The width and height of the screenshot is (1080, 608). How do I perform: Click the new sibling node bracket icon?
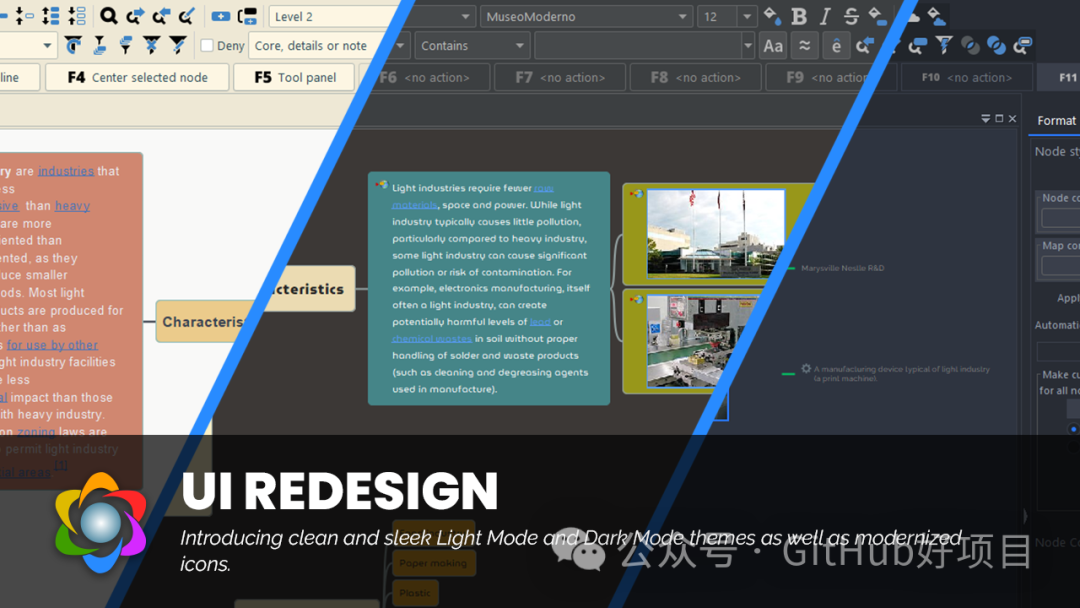click(x=247, y=16)
